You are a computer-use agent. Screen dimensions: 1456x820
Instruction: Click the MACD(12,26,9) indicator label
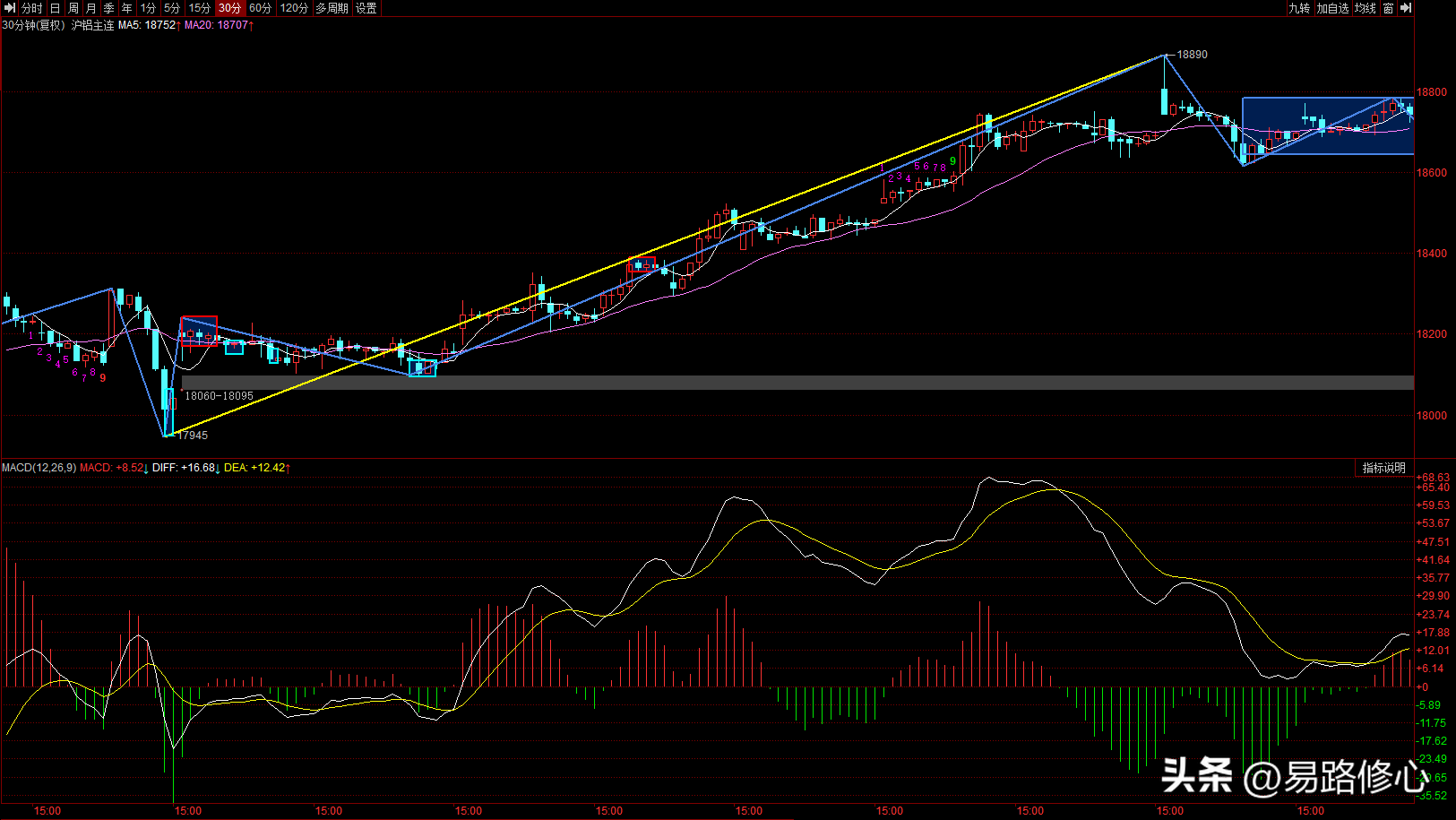[39, 468]
